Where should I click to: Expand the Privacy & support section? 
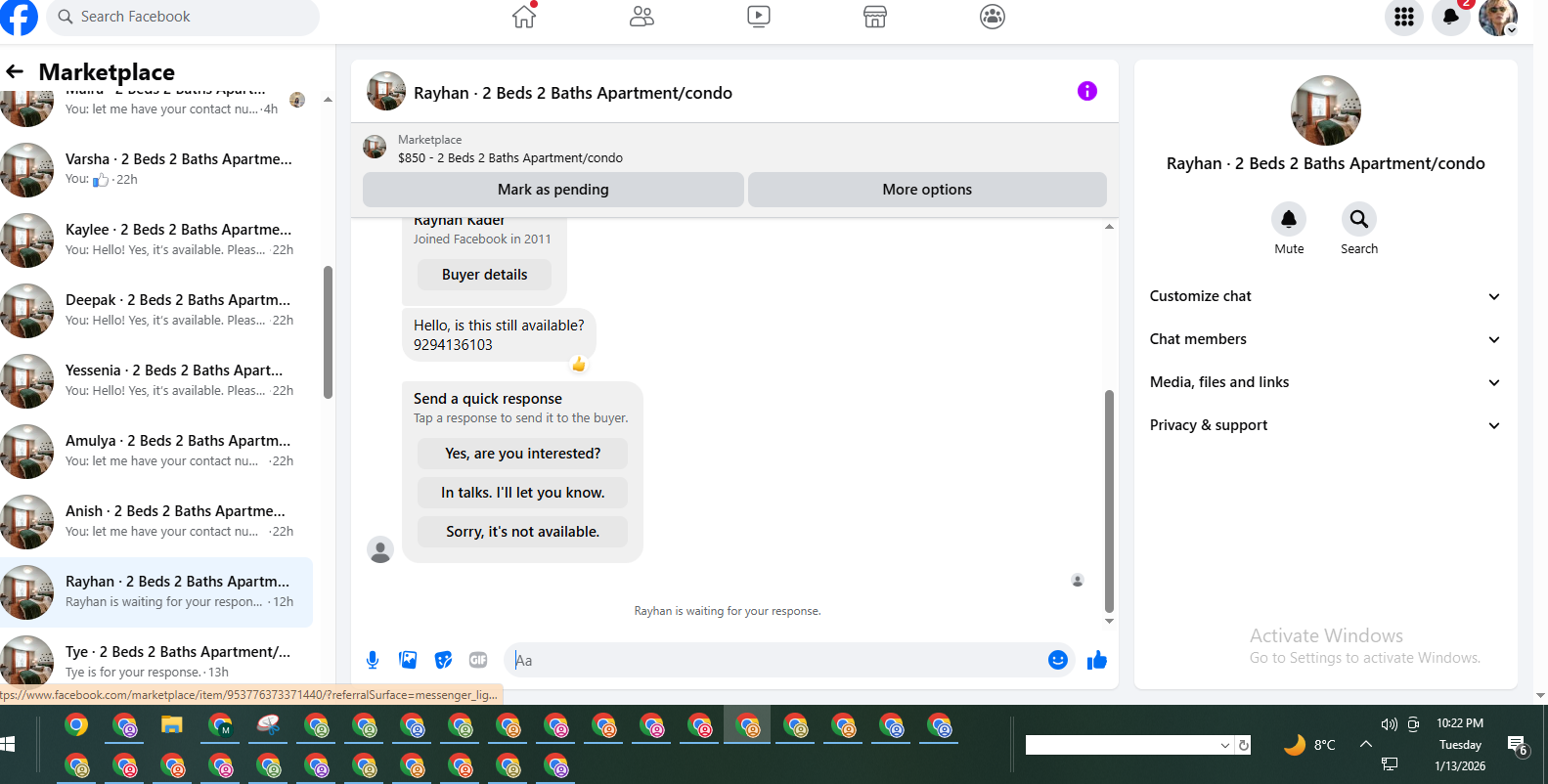tap(1325, 425)
